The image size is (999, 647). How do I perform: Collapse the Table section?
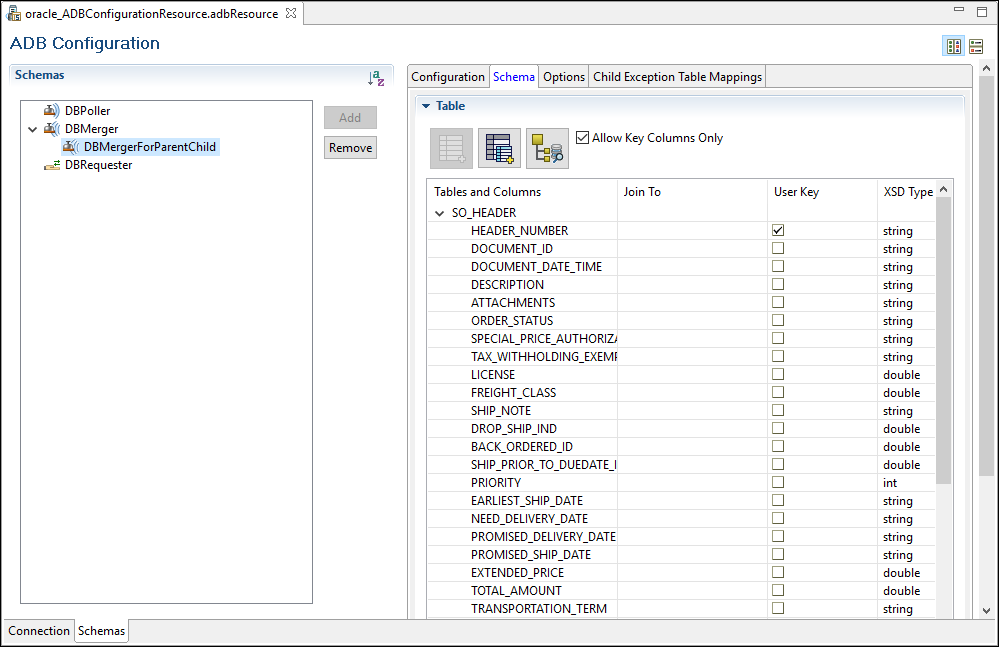425,106
